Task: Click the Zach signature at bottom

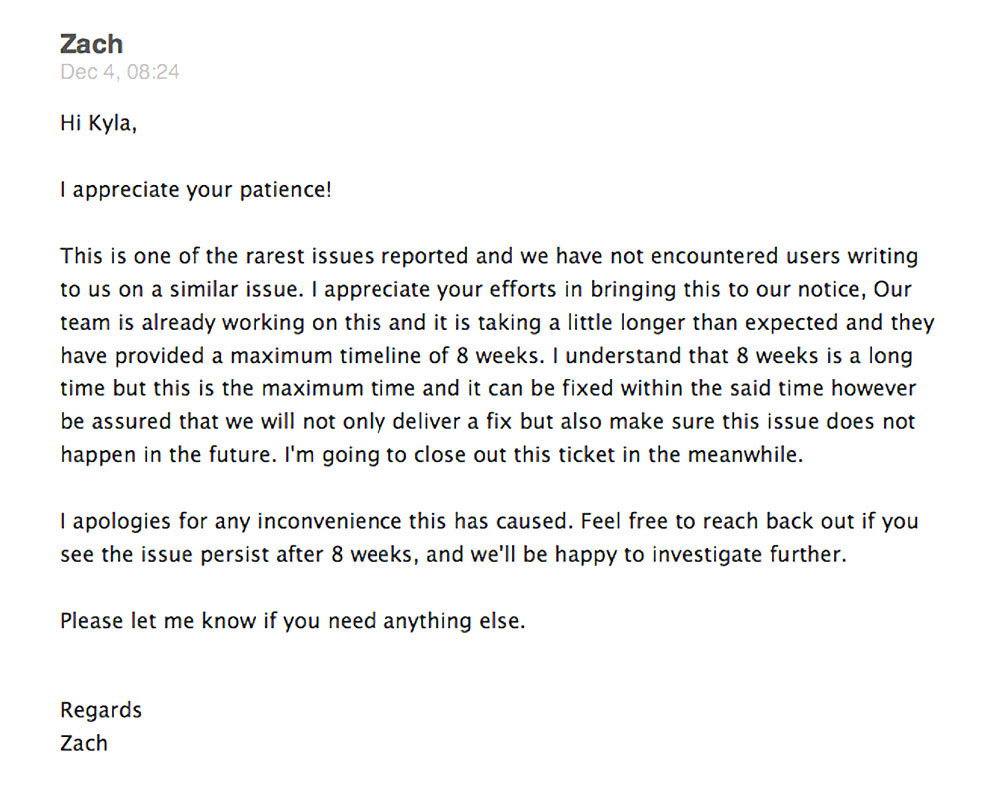Action: click(x=84, y=743)
